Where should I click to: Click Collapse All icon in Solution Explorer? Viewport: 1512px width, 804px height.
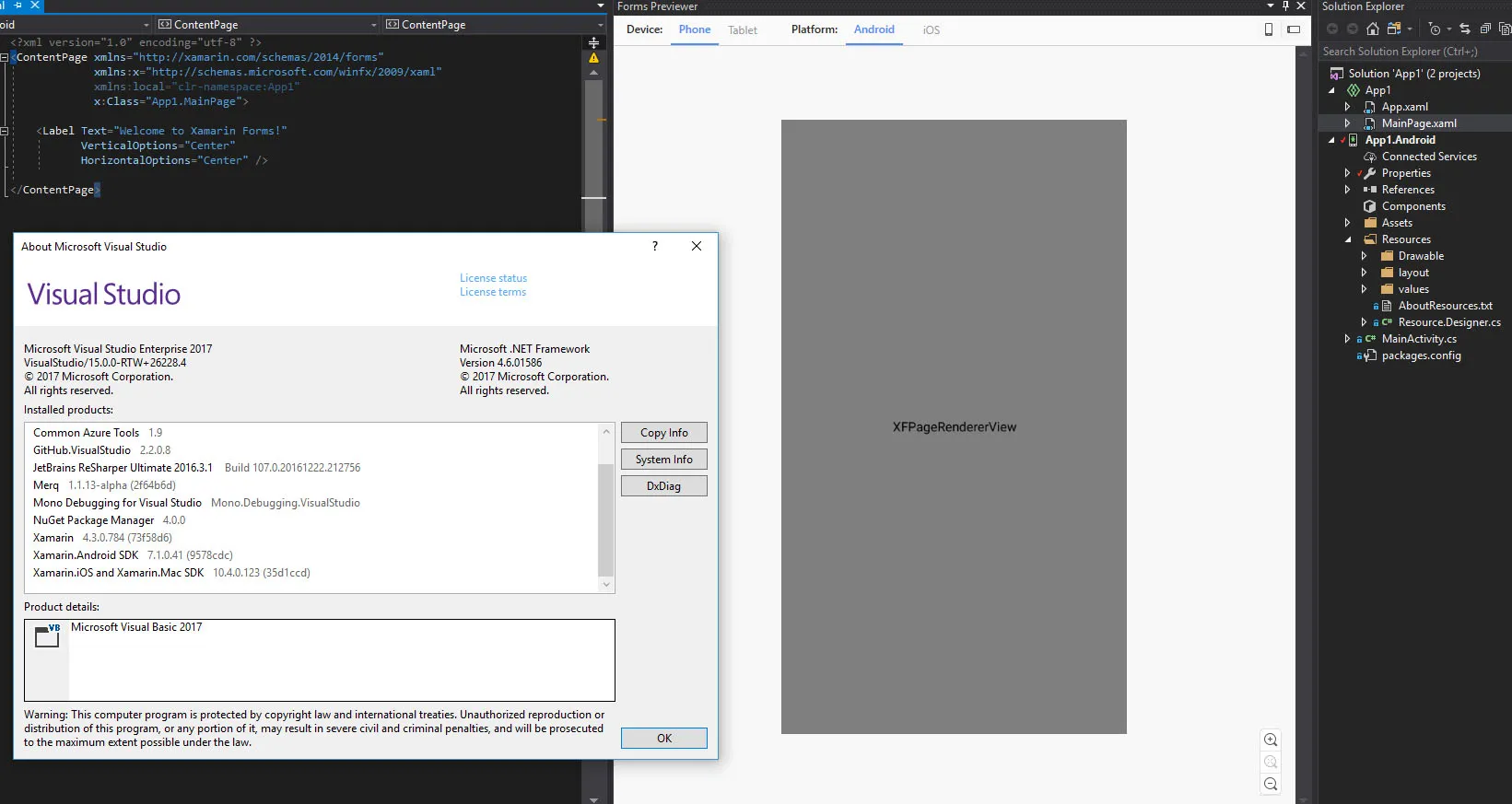point(1485,29)
